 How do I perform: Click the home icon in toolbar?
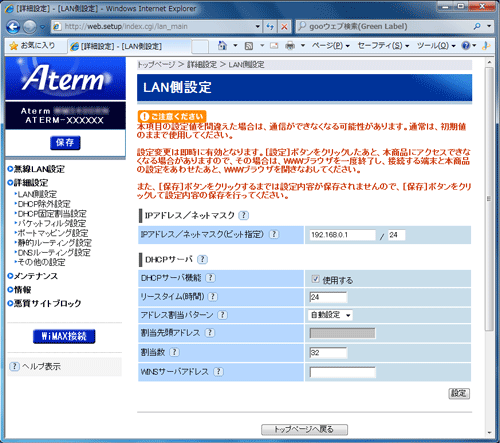click(x=222, y=46)
